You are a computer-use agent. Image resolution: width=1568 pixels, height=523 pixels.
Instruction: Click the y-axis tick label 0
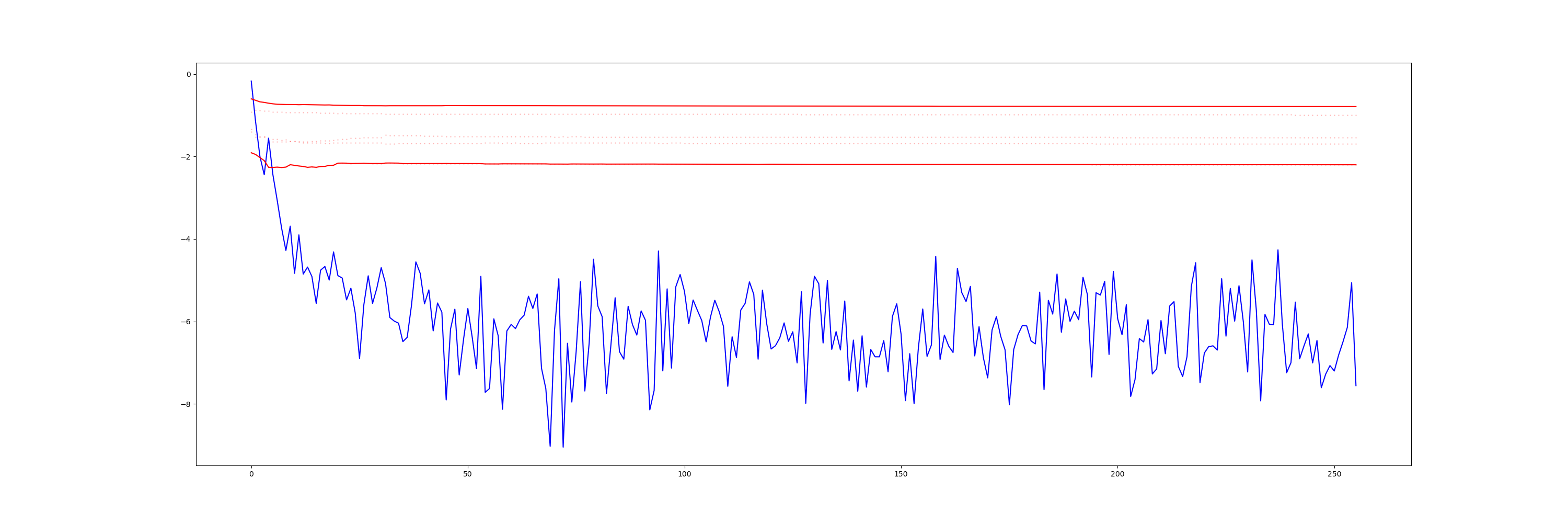188,74
